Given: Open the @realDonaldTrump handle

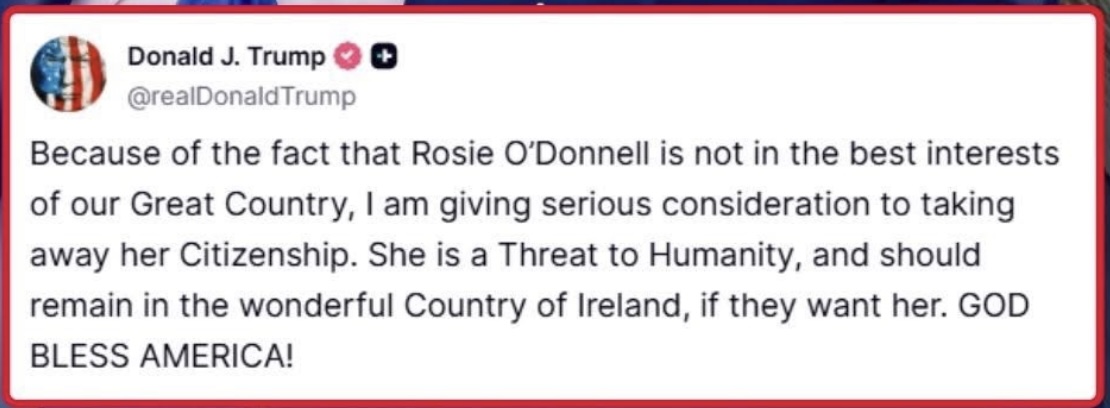Looking at the screenshot, I should 241,97.
